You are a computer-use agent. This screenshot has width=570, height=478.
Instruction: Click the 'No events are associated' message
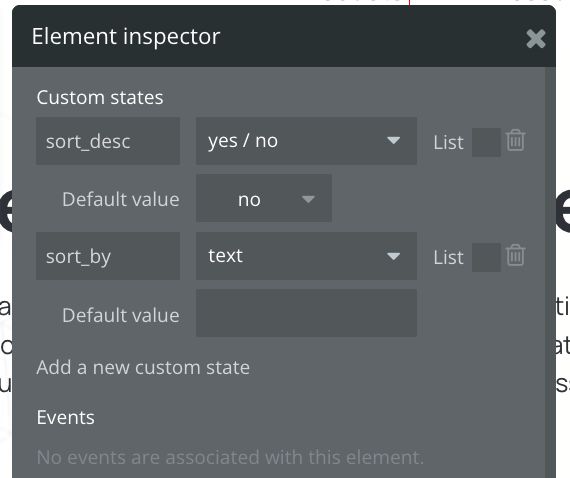(230, 457)
